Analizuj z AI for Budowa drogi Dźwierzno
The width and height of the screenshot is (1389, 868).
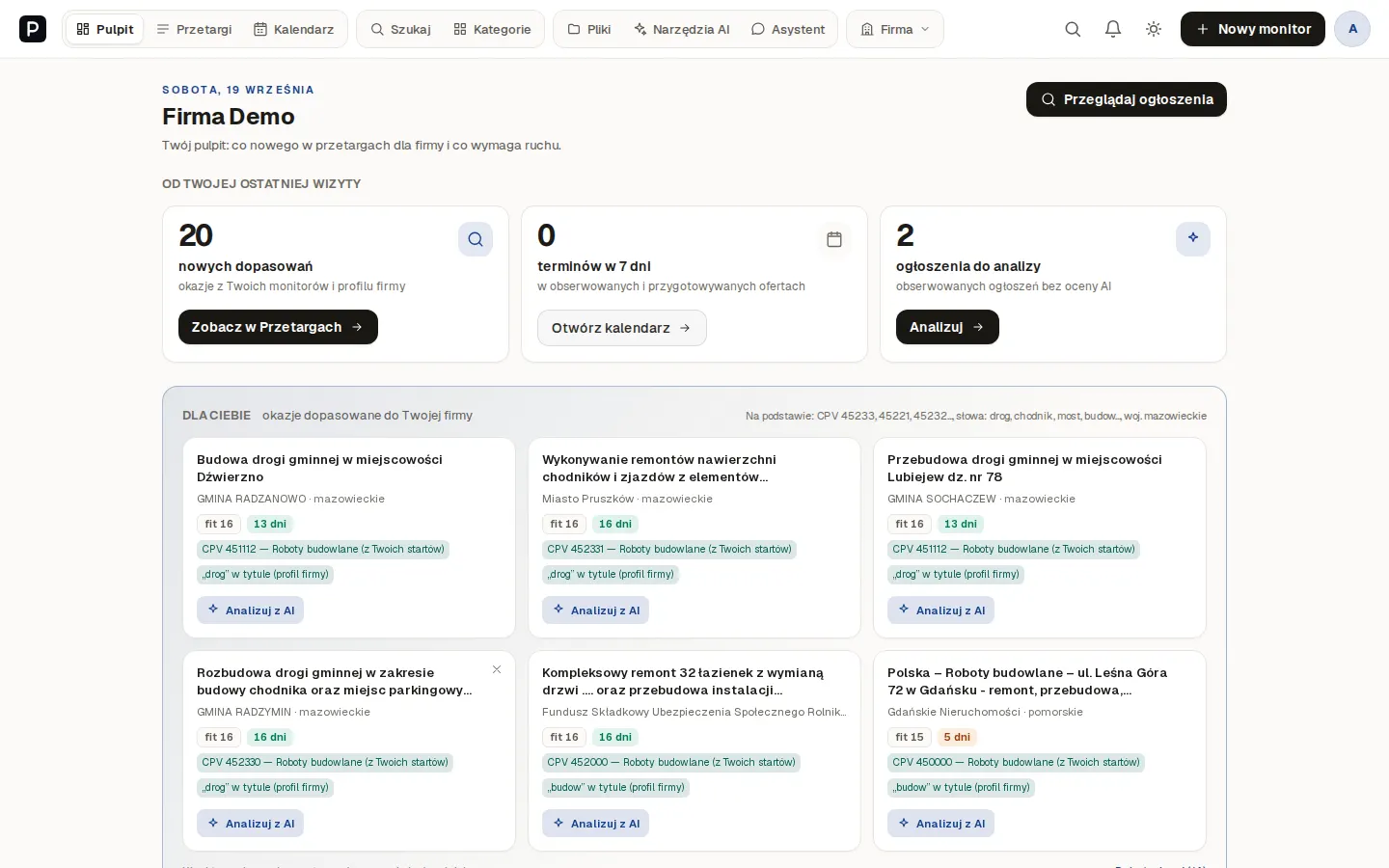tap(251, 610)
